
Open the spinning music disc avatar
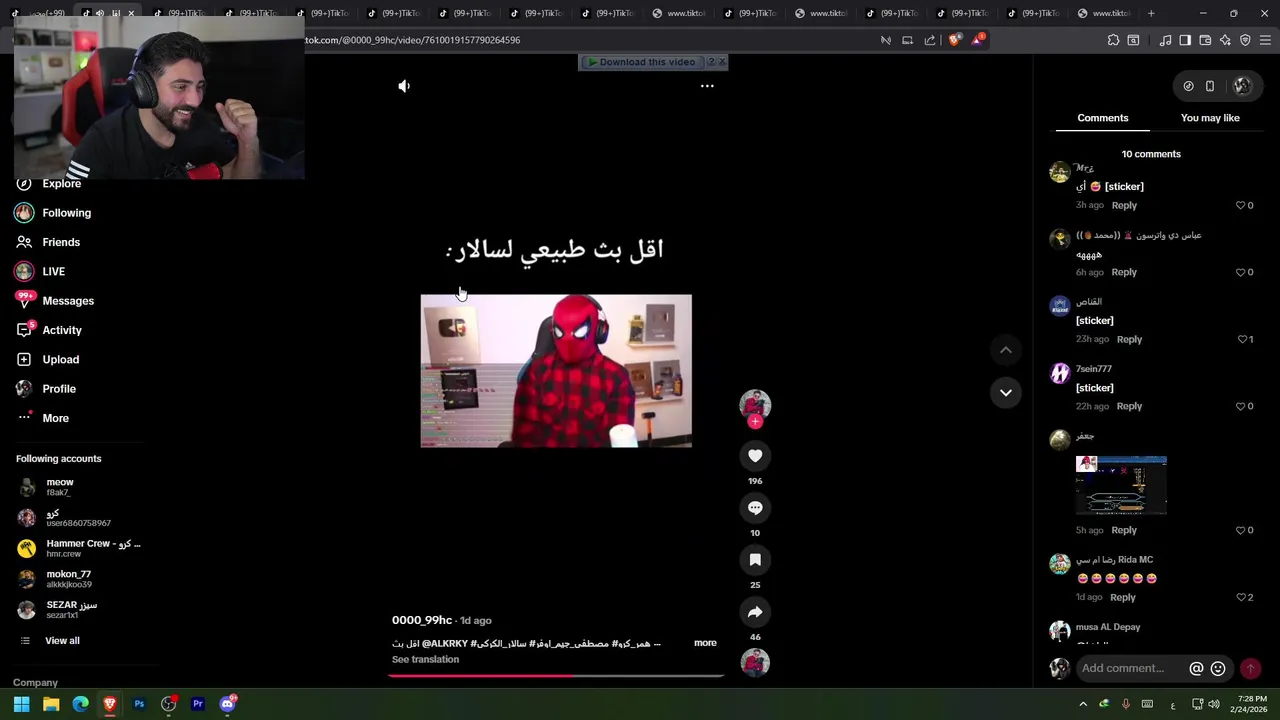pyautogui.click(x=755, y=663)
